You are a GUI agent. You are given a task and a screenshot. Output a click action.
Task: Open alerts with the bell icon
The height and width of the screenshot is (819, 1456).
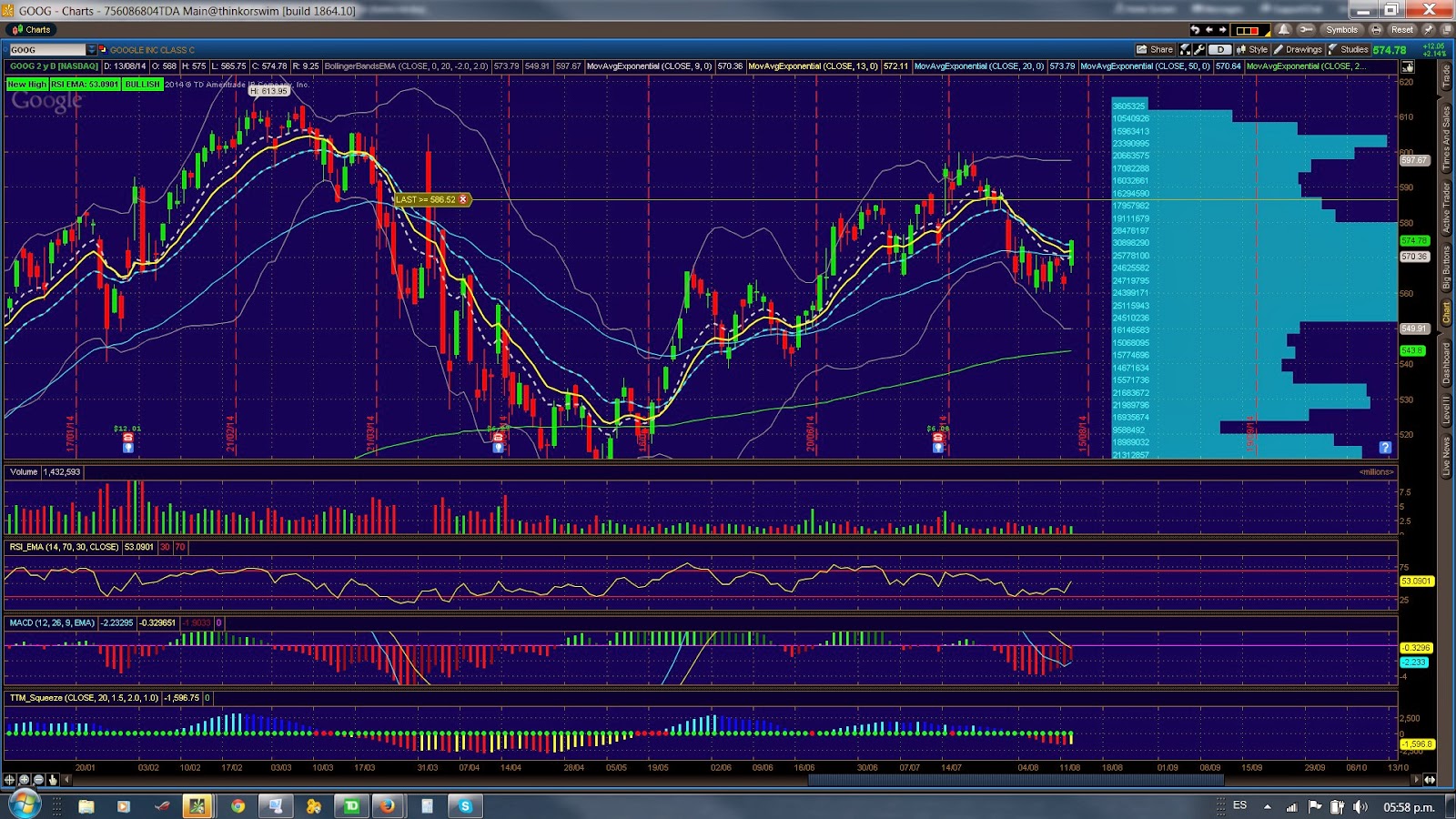click(1284, 30)
